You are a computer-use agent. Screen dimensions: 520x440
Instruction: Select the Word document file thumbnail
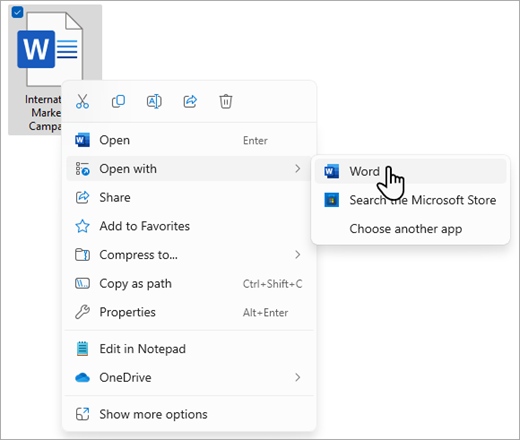click(50, 49)
